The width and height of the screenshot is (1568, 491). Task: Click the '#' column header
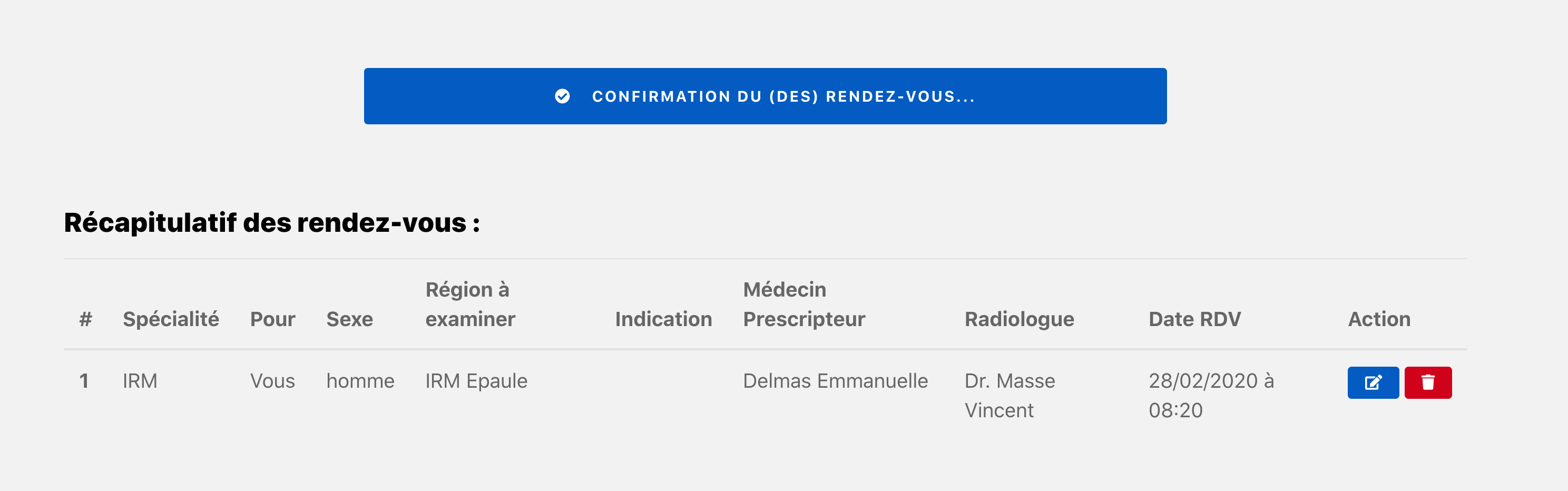(x=85, y=319)
